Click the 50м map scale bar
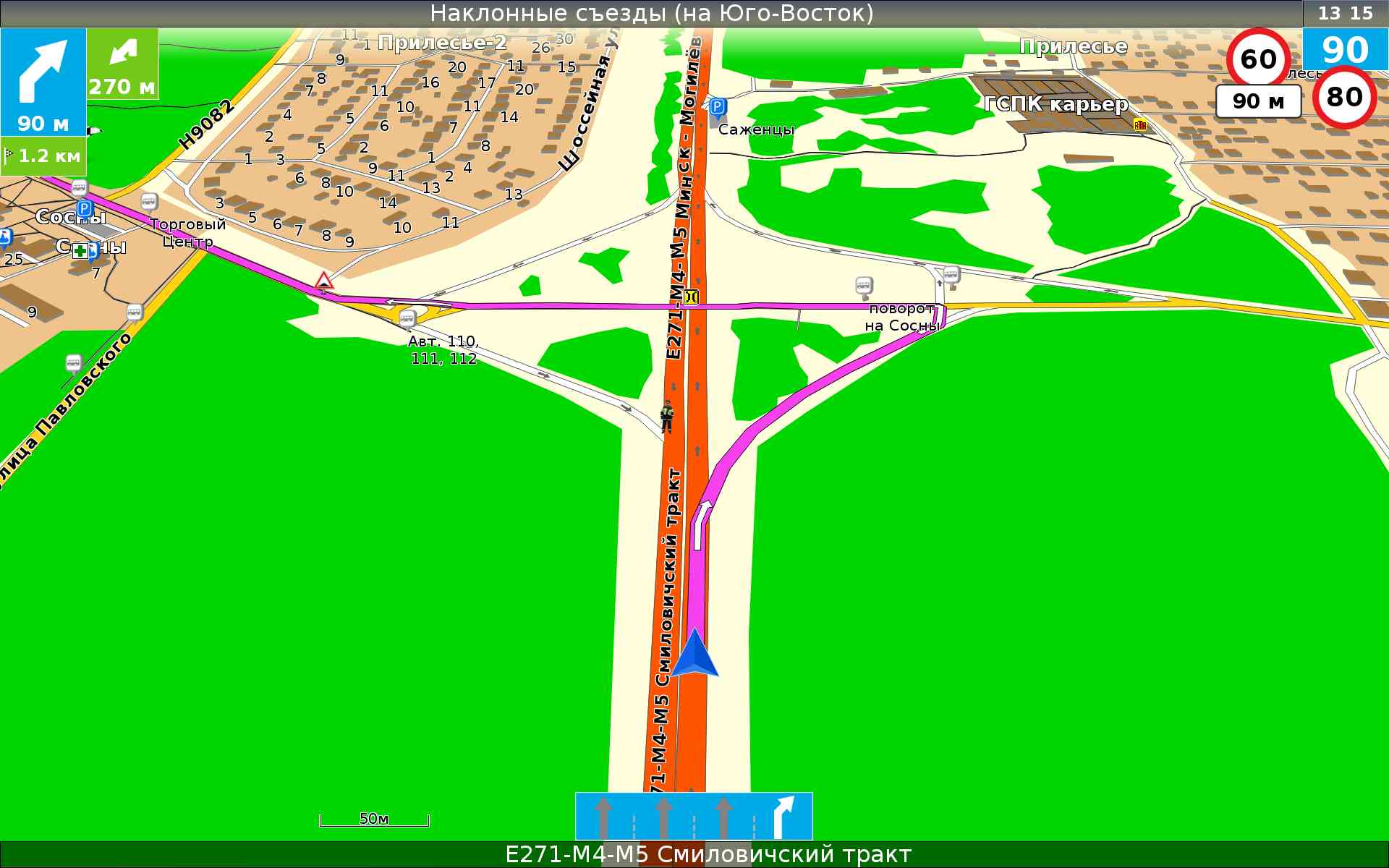The height and width of the screenshot is (868, 1389). [x=374, y=820]
